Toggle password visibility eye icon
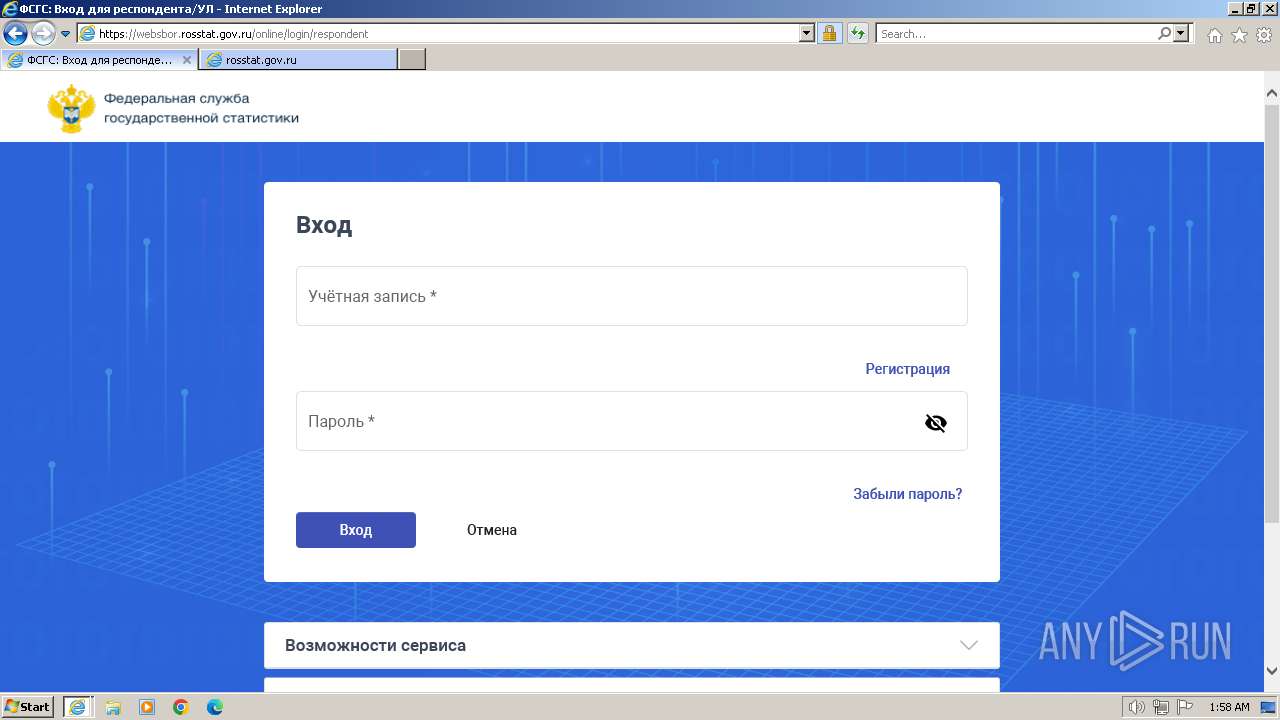The width and height of the screenshot is (1280, 720). [935, 423]
